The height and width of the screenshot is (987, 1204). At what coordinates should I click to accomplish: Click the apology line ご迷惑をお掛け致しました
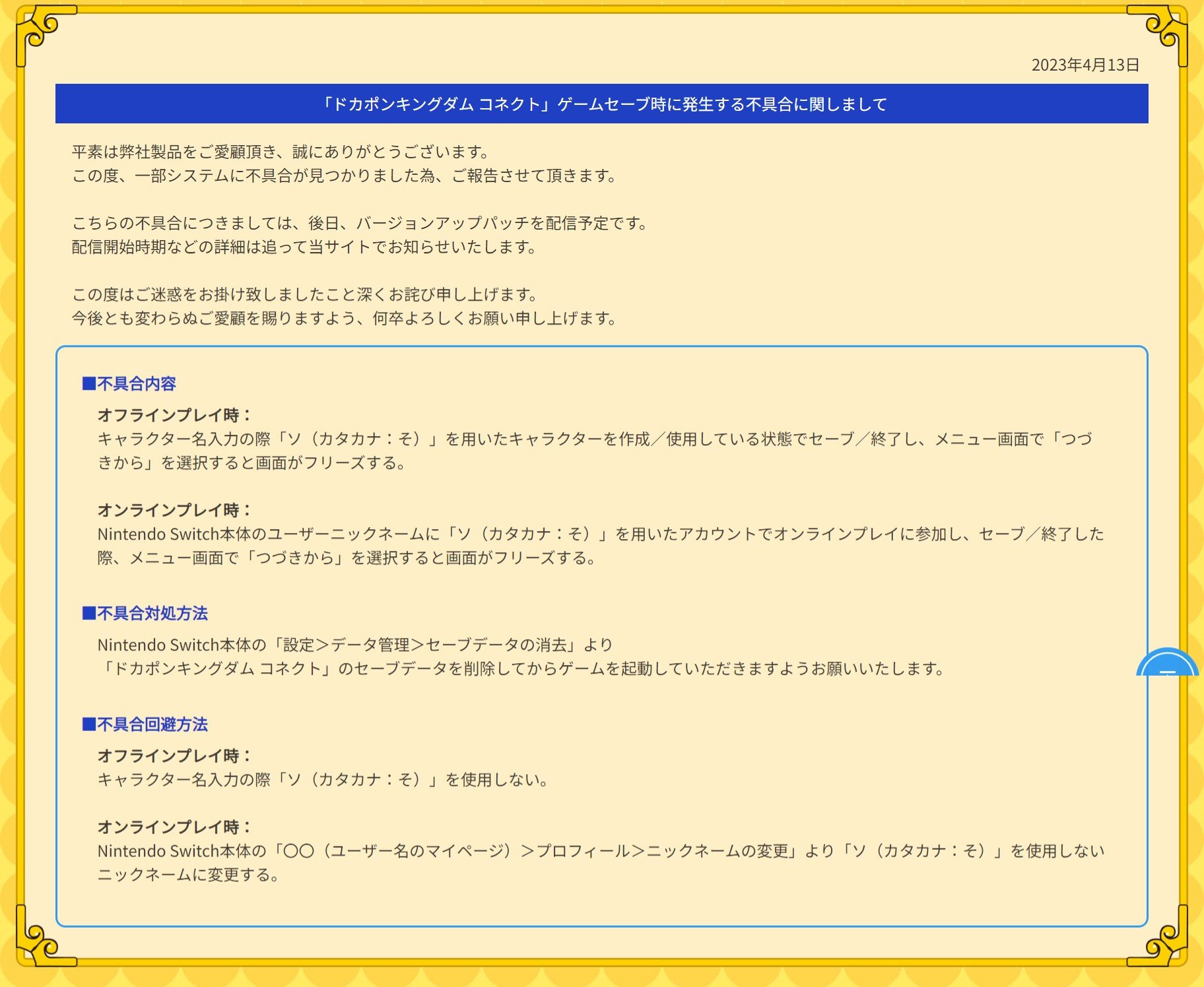click(x=305, y=295)
